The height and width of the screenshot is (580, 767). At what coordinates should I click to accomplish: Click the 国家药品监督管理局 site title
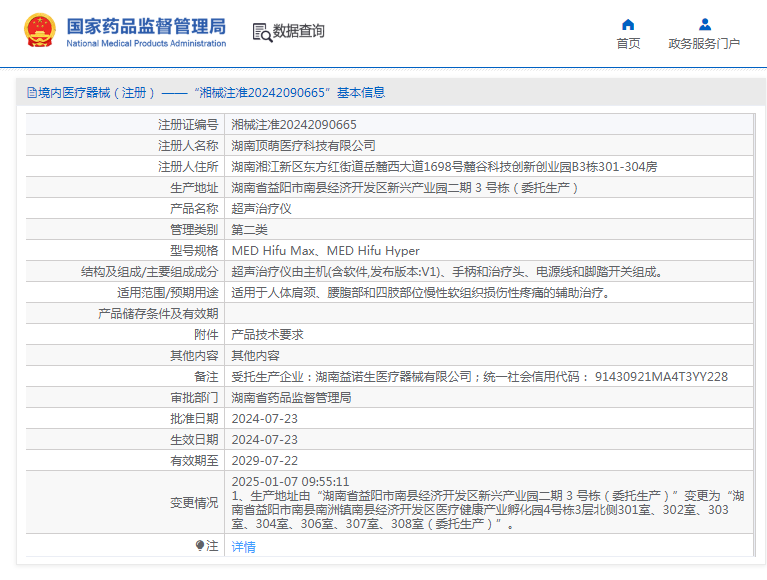(146, 26)
